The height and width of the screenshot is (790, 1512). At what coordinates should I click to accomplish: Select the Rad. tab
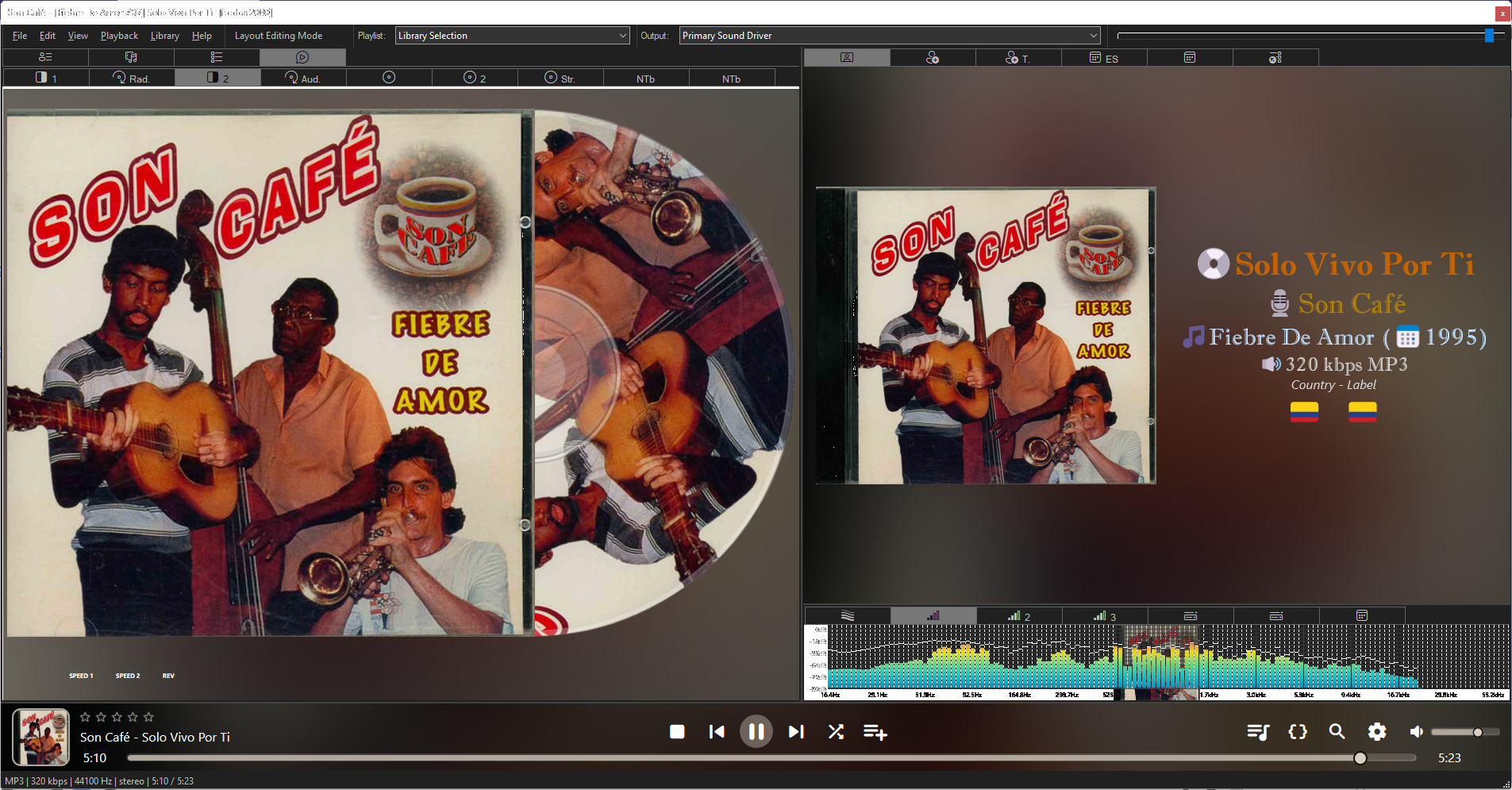point(132,78)
